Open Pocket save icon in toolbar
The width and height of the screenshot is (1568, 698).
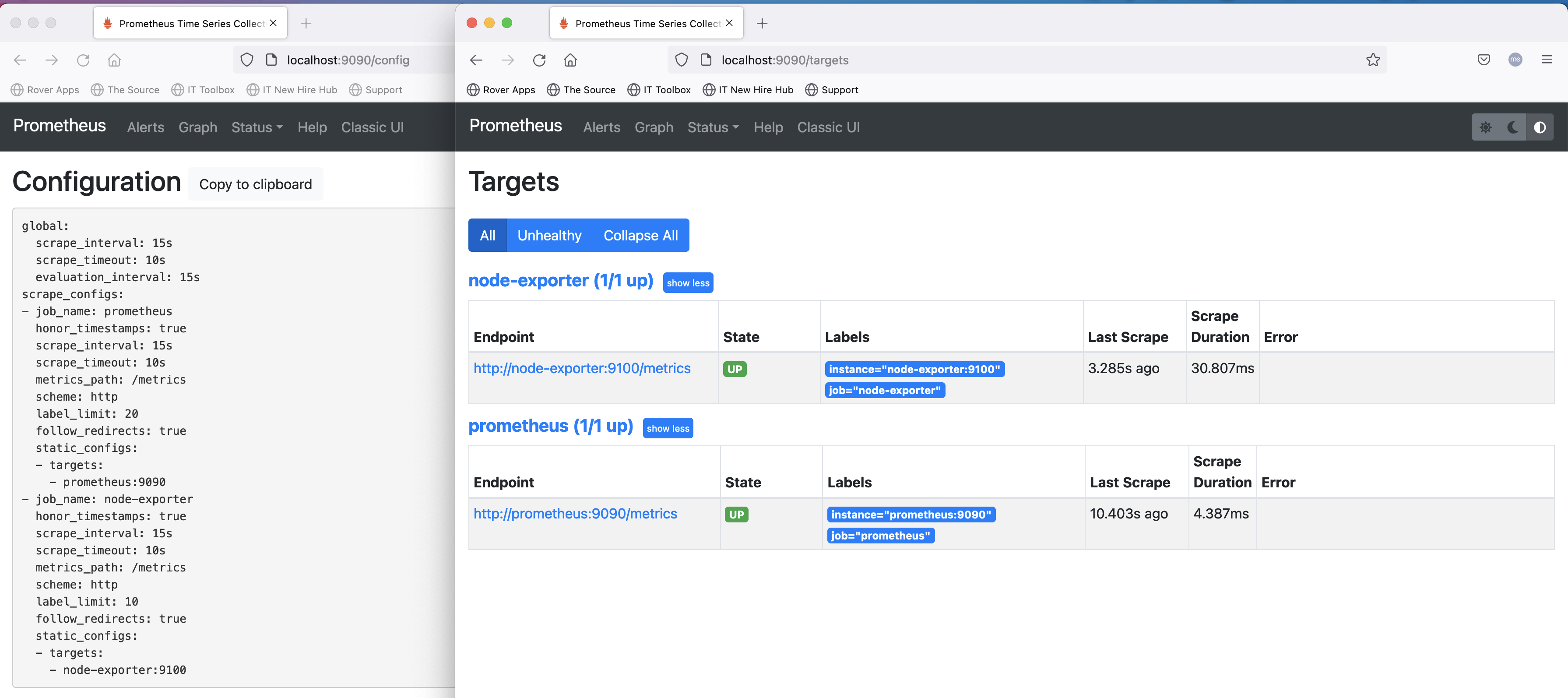pyautogui.click(x=1484, y=60)
